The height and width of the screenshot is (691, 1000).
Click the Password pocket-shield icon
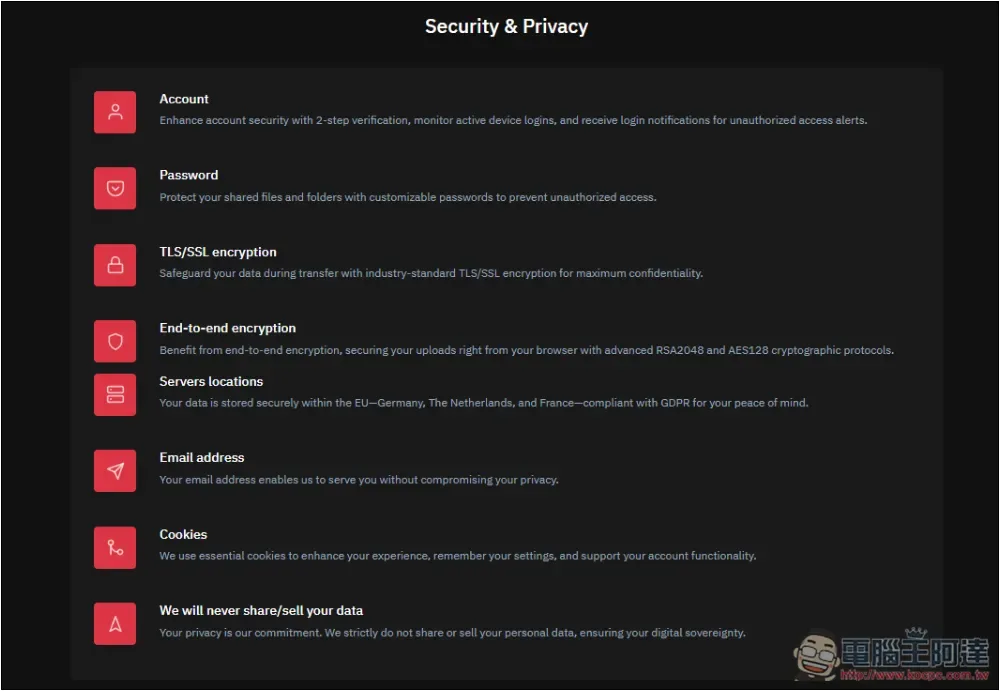point(115,188)
